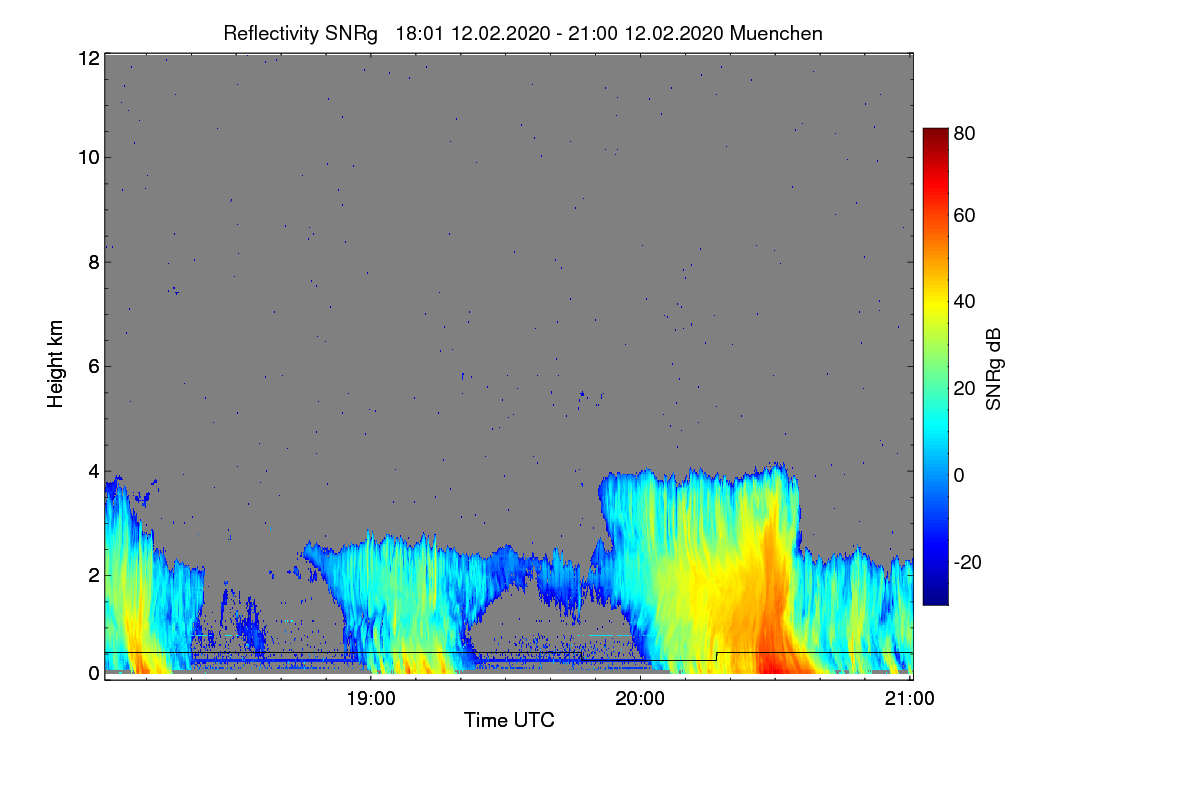1200x800 pixels.
Task: Click the dark red top of the colorbar
Action: point(935,137)
